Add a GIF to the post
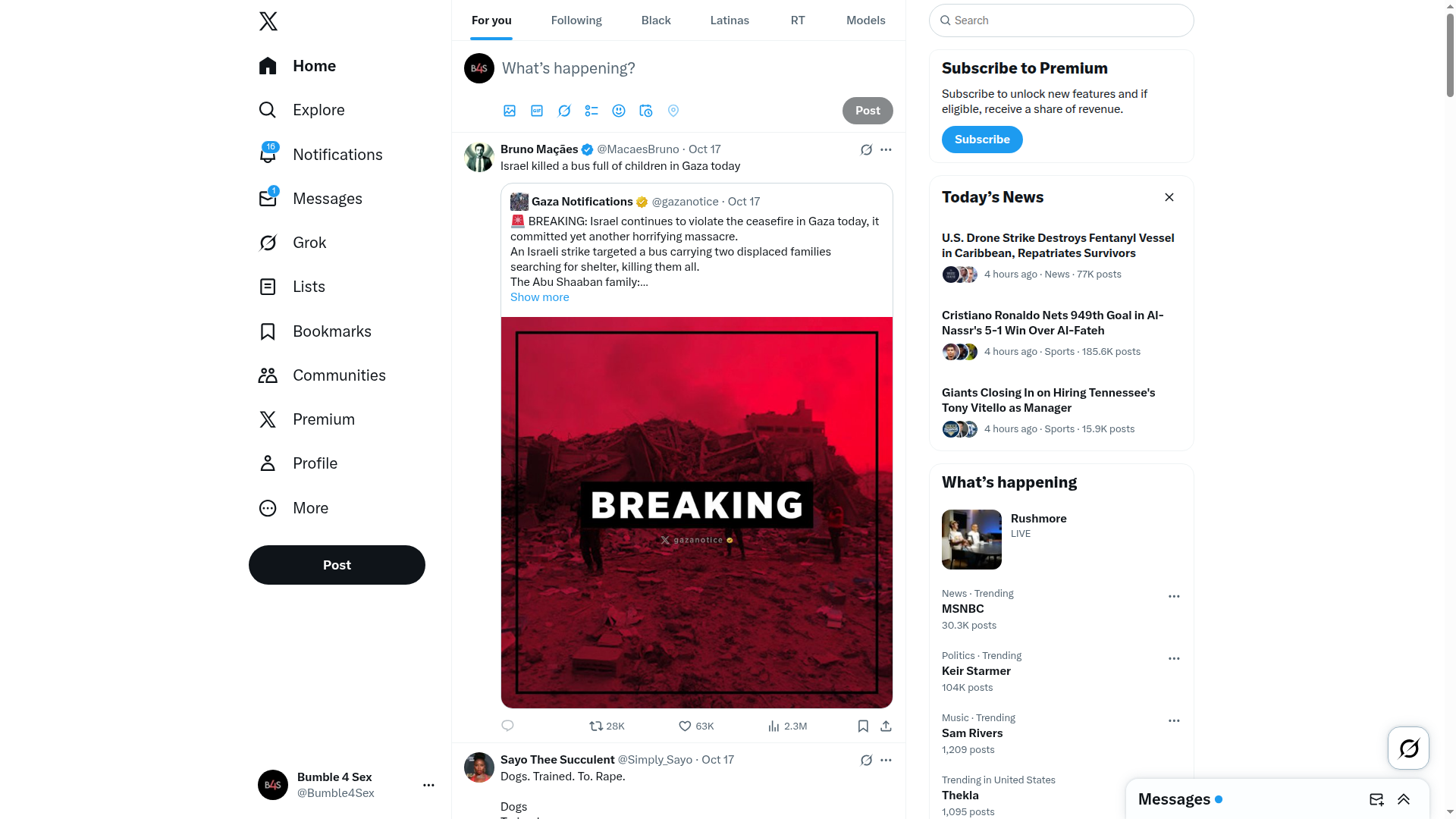 [537, 111]
